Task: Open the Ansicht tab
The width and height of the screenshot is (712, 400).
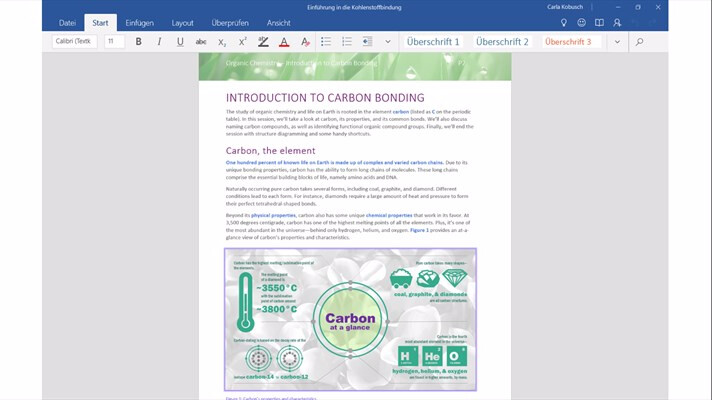Action: coord(278,23)
